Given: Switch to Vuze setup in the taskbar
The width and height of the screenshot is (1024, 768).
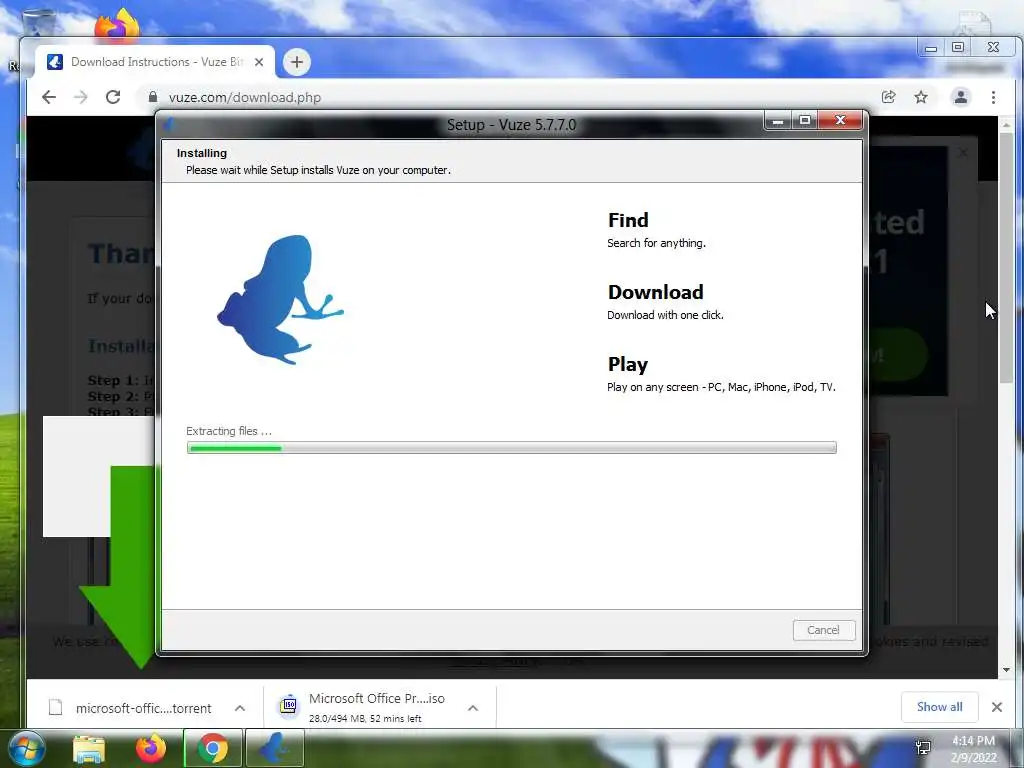Looking at the screenshot, I should (275, 749).
